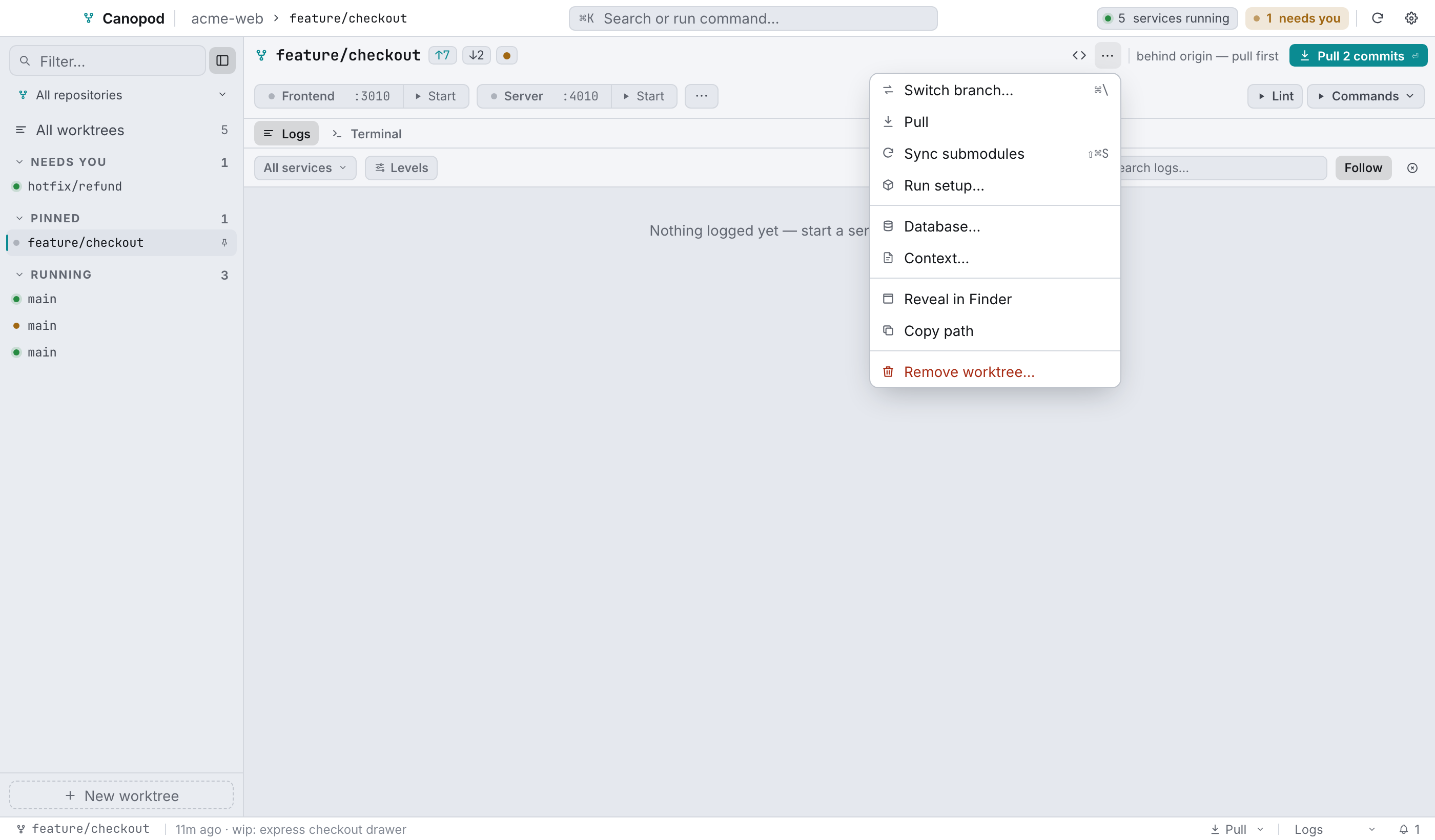The width and height of the screenshot is (1435, 840).
Task: Open the status bar Pull dropdown arrow
Action: tap(1260, 829)
